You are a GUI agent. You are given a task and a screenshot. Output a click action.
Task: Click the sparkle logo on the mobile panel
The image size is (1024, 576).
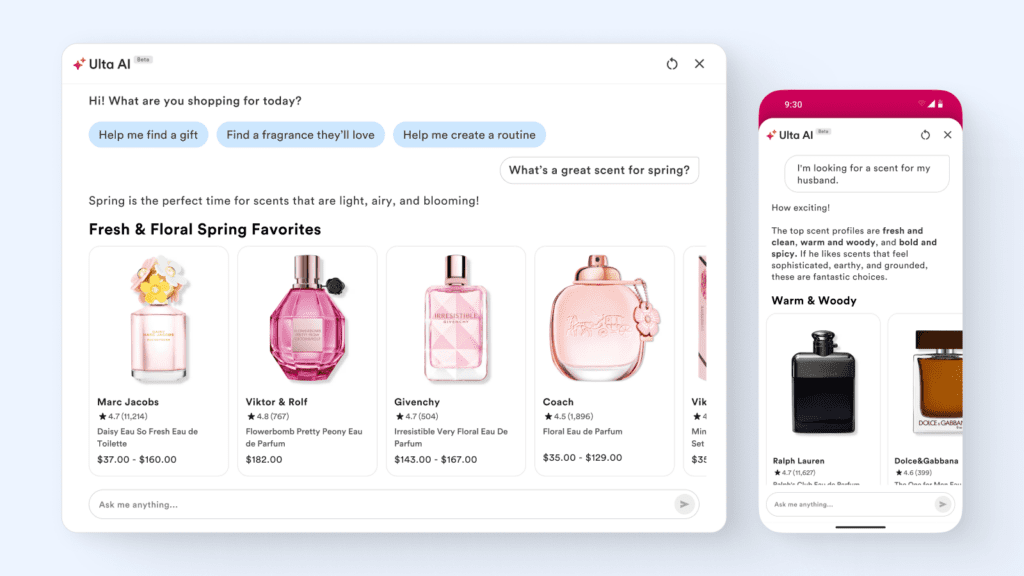tap(770, 134)
